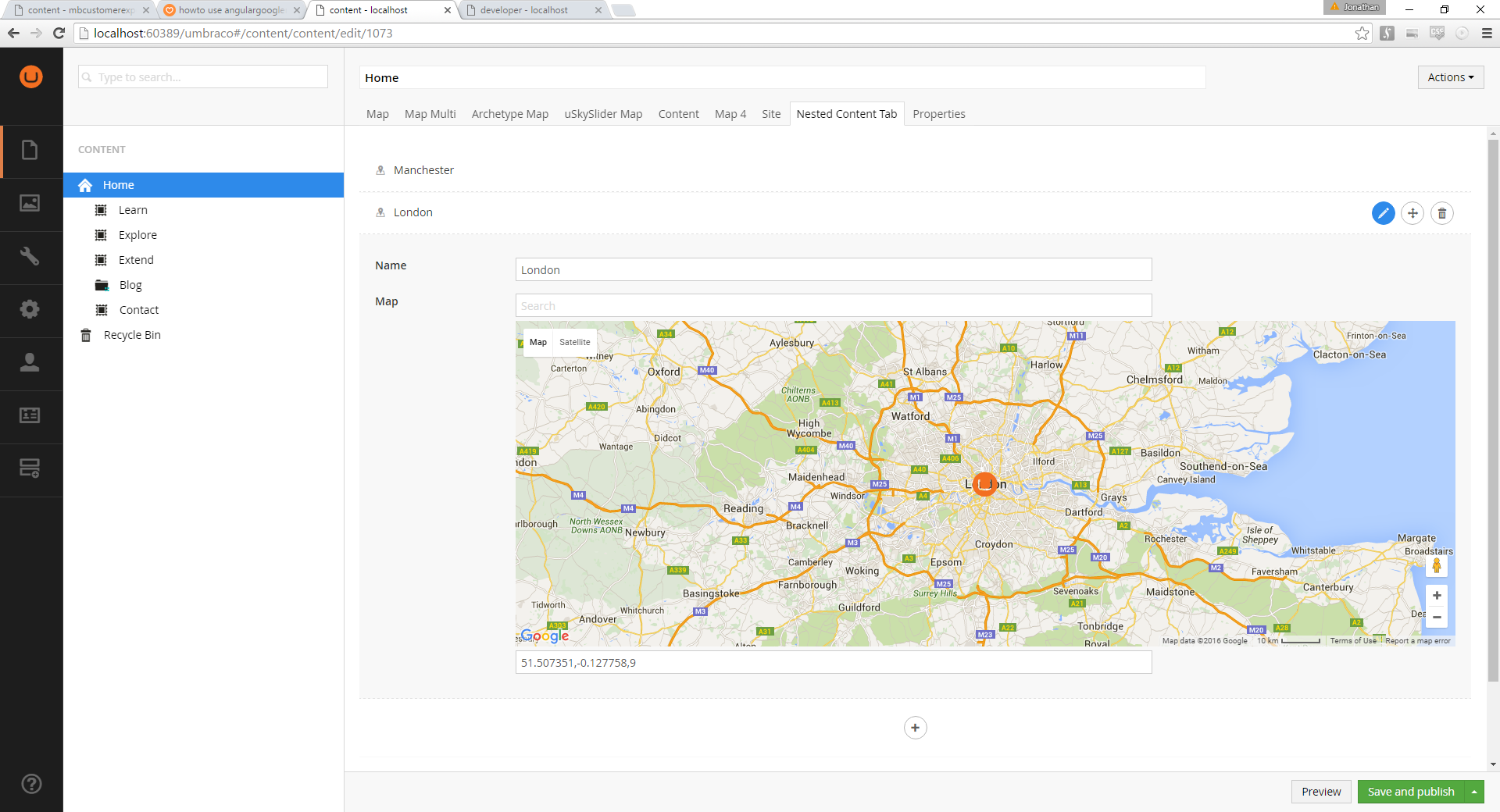
Task: Click the browser back arrow
Action: coord(13,33)
